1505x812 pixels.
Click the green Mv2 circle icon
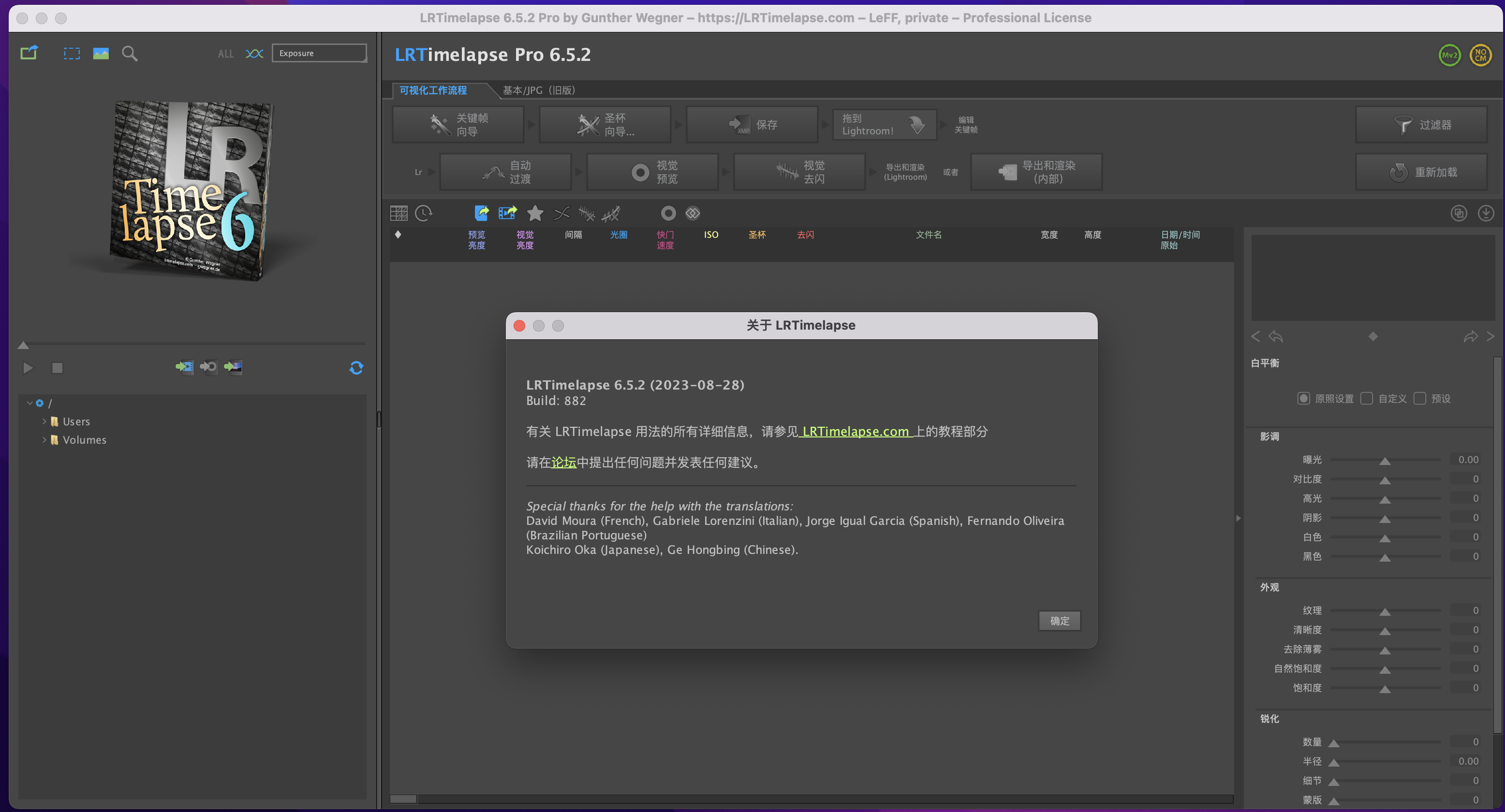pos(1449,56)
